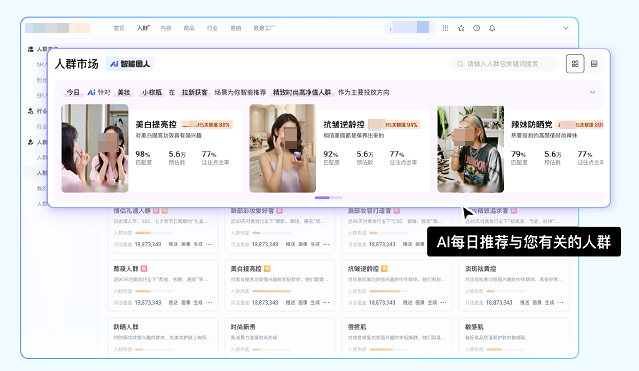Click the third sidebar section icon
The image size is (639, 371).
pyautogui.click(x=31, y=142)
